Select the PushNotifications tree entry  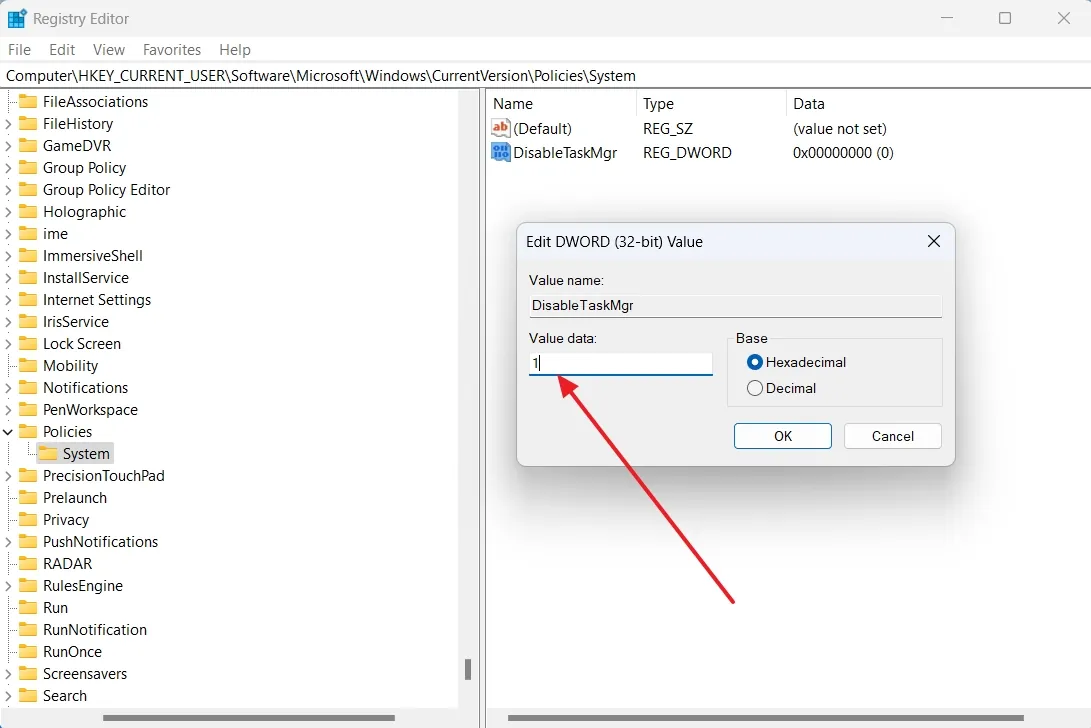coord(100,541)
